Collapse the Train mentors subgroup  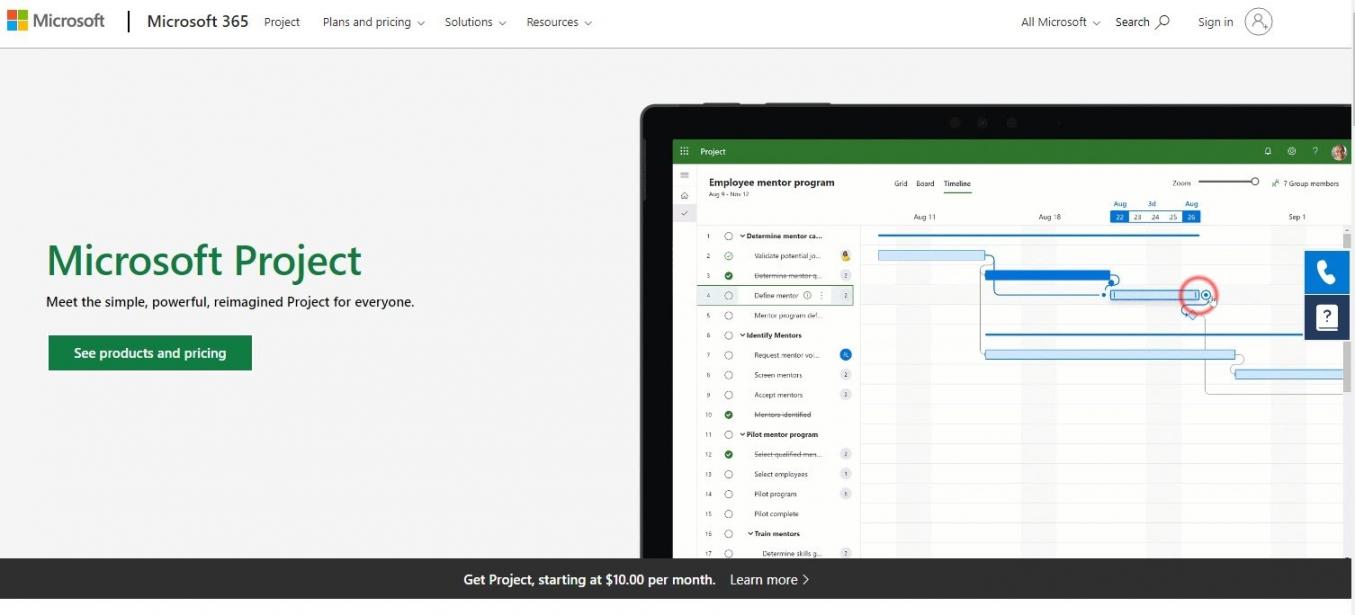(x=751, y=534)
